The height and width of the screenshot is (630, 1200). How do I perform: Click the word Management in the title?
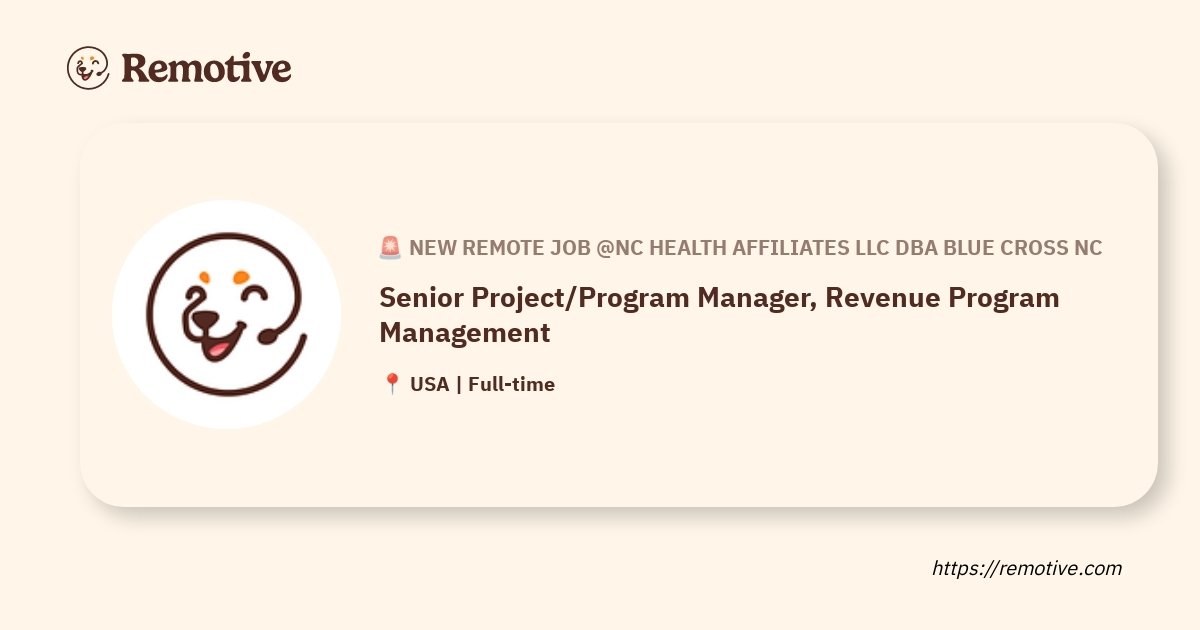point(465,332)
